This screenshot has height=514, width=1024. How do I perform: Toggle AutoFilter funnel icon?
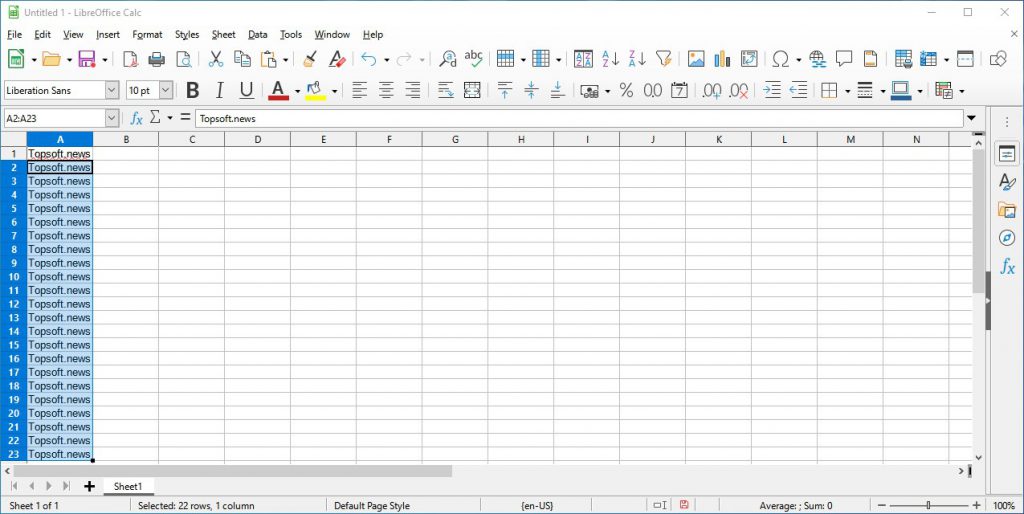coord(664,59)
